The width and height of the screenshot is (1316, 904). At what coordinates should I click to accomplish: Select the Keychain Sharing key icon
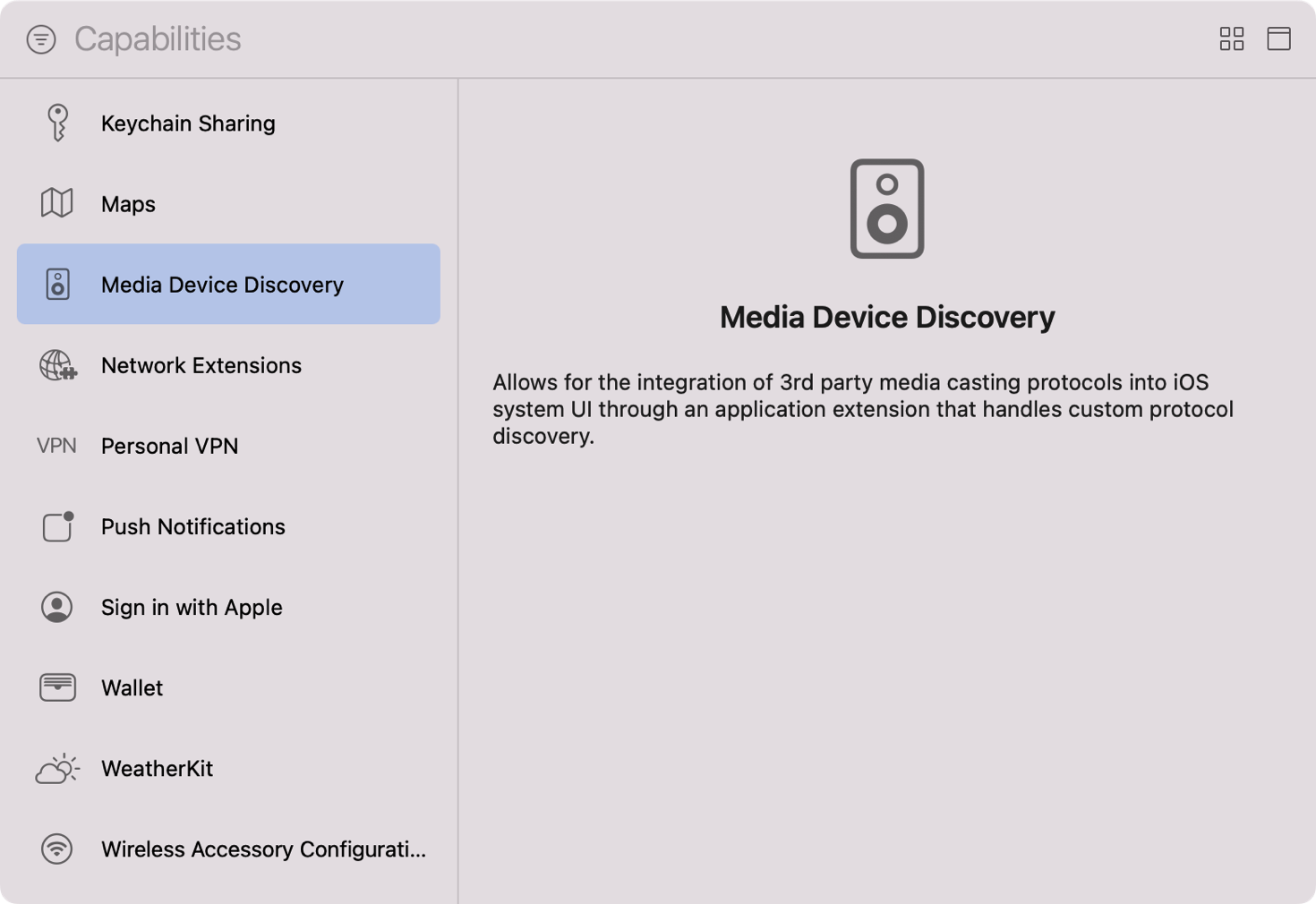[x=56, y=123]
